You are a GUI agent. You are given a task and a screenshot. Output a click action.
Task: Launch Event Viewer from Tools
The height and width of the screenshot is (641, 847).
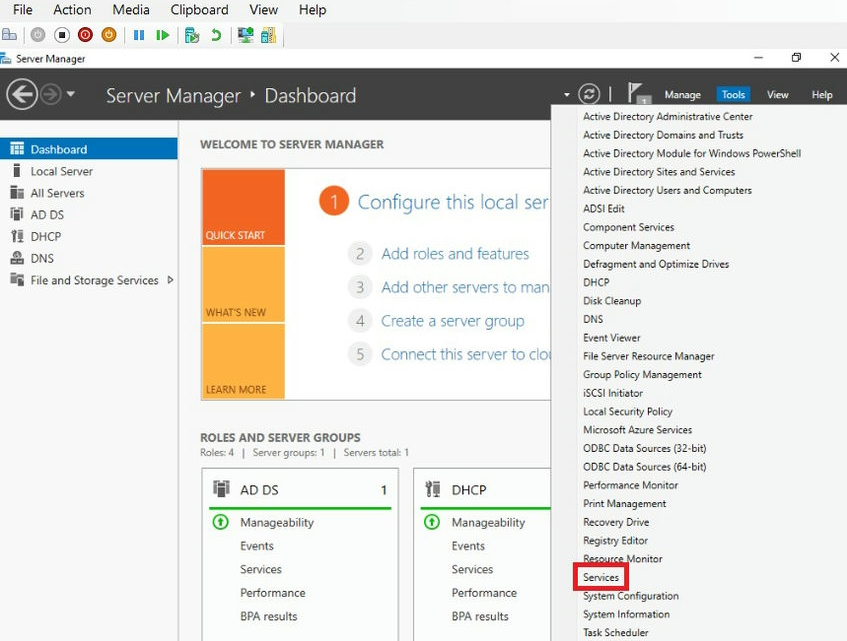(611, 338)
